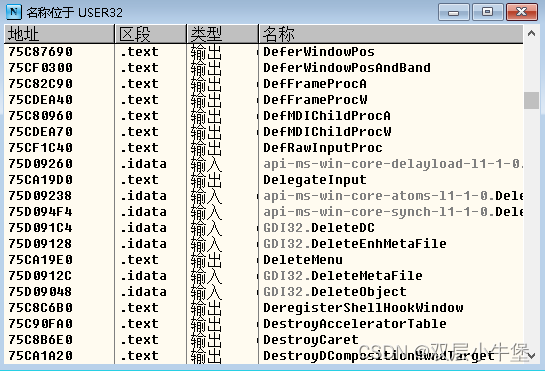Click address 75D09260
This screenshot has height=371, width=545.
point(41,164)
